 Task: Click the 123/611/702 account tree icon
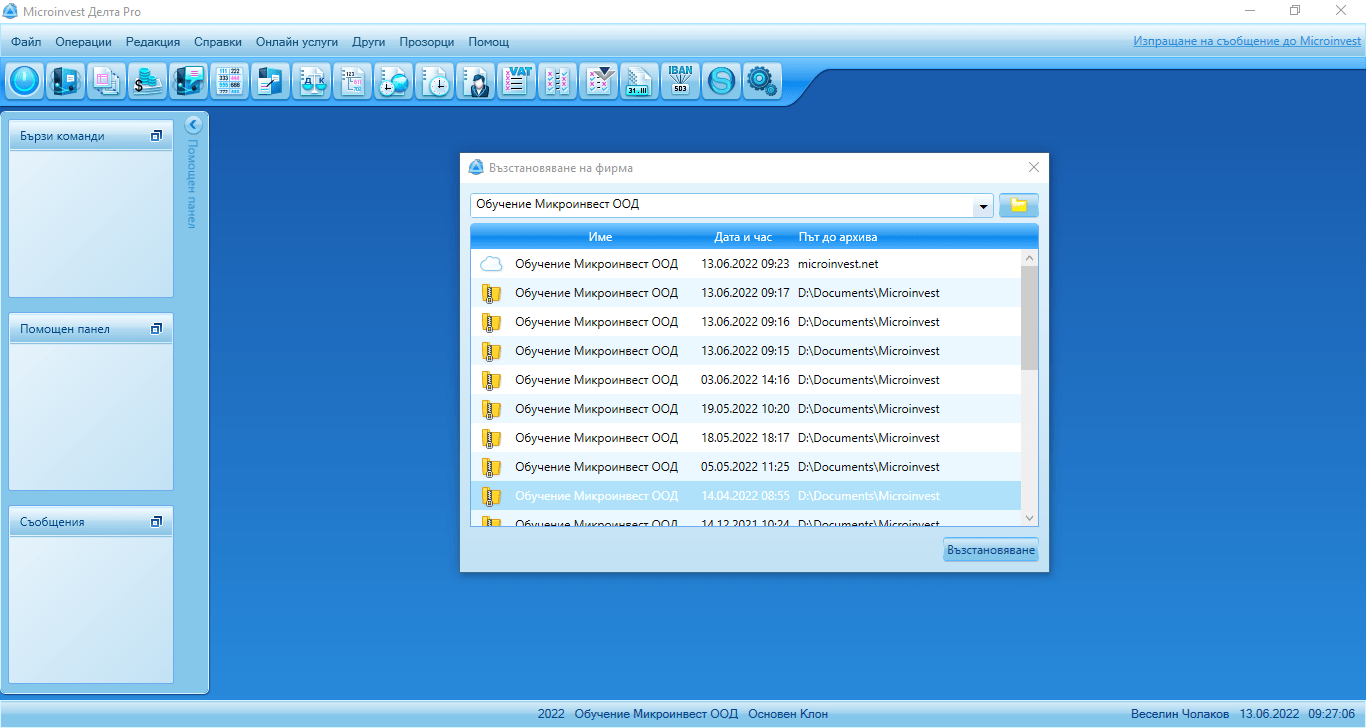[x=352, y=80]
